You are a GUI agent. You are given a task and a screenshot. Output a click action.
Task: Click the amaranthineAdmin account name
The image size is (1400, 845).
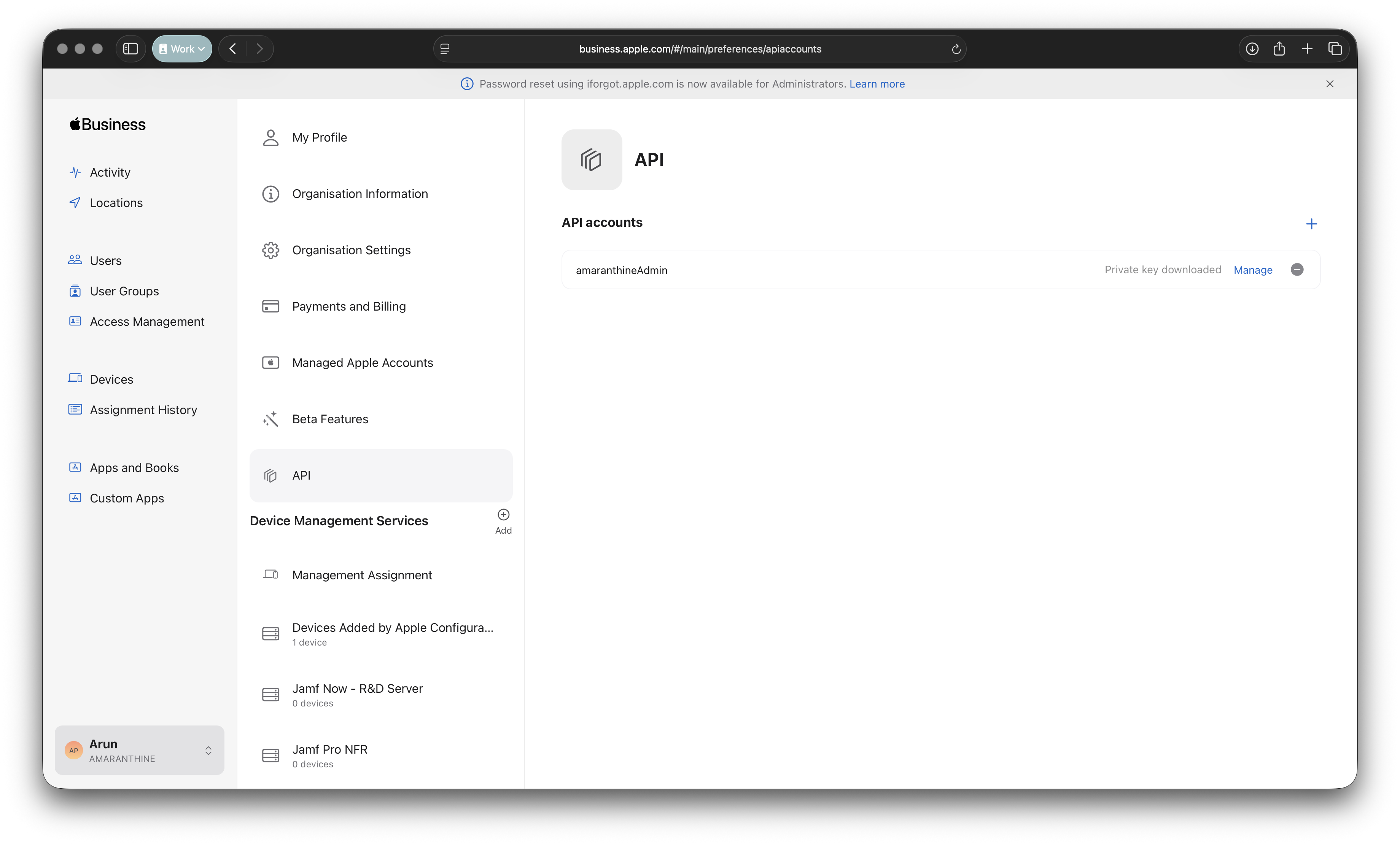click(x=622, y=270)
